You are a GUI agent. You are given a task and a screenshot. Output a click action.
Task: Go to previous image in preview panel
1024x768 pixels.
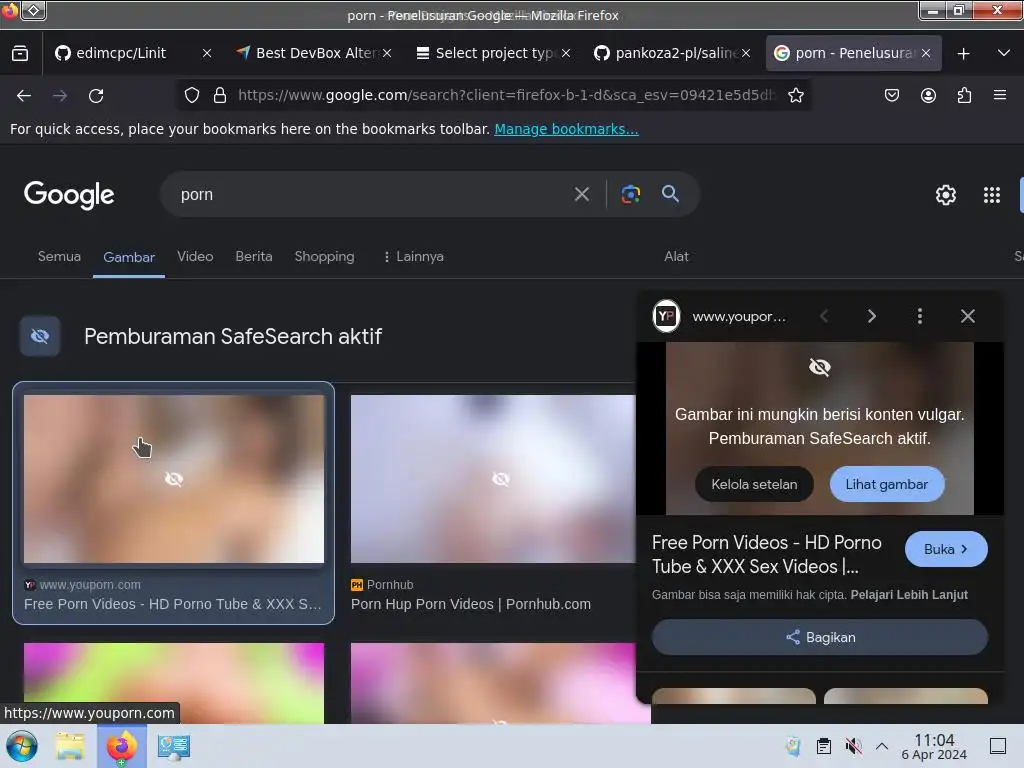click(x=824, y=317)
